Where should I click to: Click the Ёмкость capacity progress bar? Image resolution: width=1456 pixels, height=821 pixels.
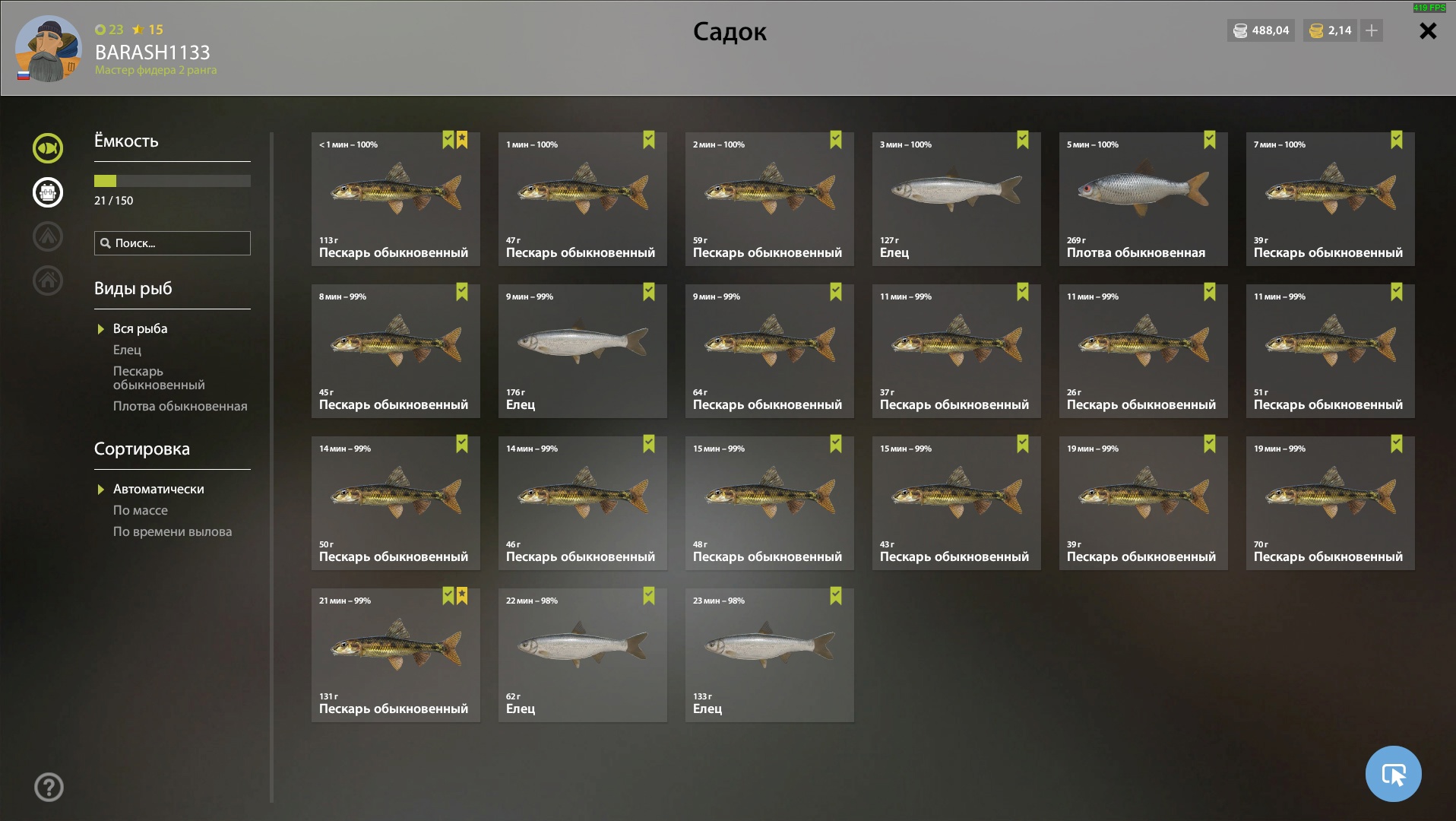click(x=173, y=181)
